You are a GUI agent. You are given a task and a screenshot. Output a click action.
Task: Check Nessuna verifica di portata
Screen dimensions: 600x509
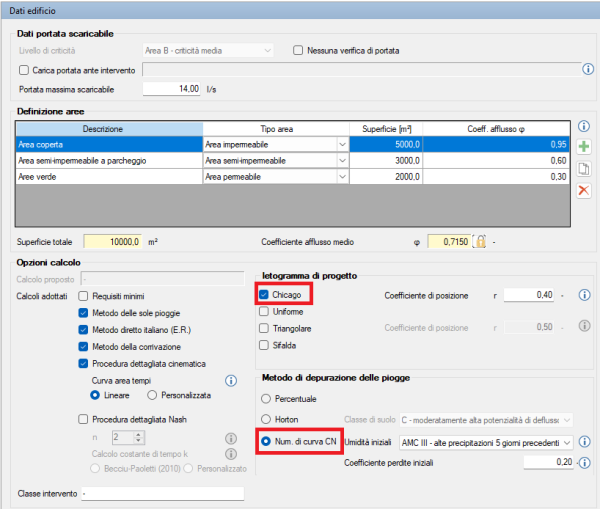click(x=298, y=50)
